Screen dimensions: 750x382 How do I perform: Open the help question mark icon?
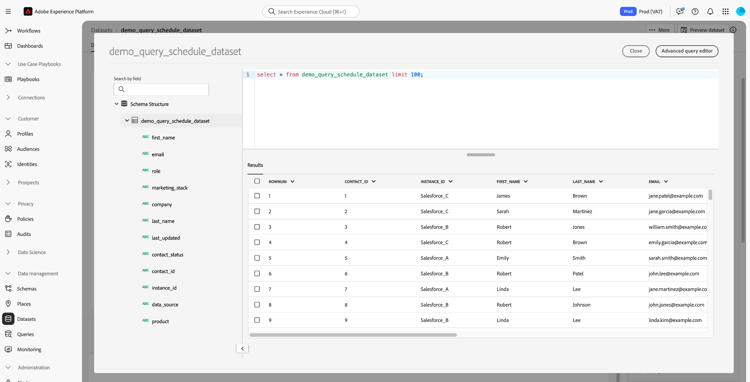(695, 11)
